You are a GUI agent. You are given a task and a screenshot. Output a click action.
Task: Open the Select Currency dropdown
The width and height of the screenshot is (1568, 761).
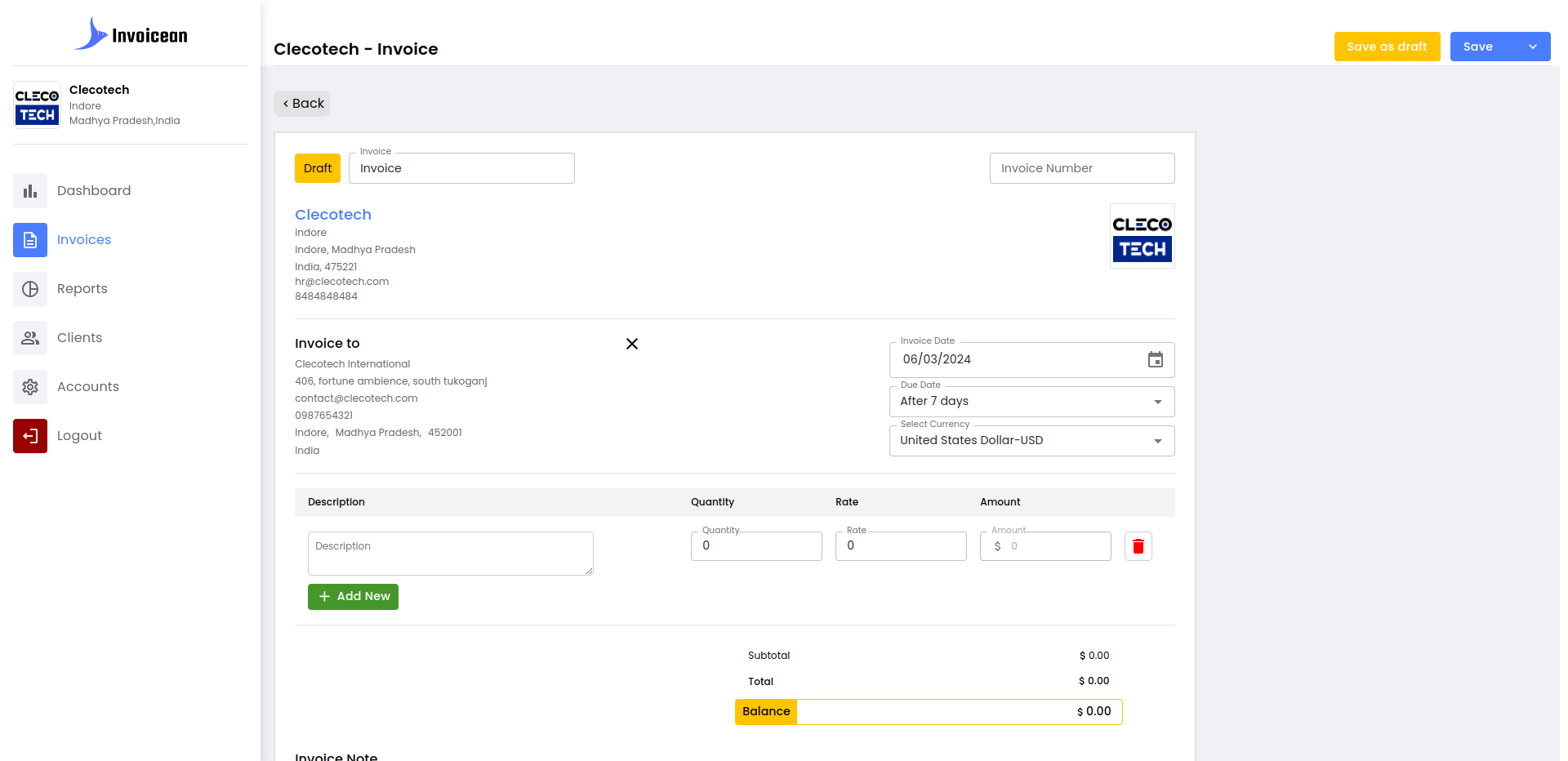[1031, 441]
